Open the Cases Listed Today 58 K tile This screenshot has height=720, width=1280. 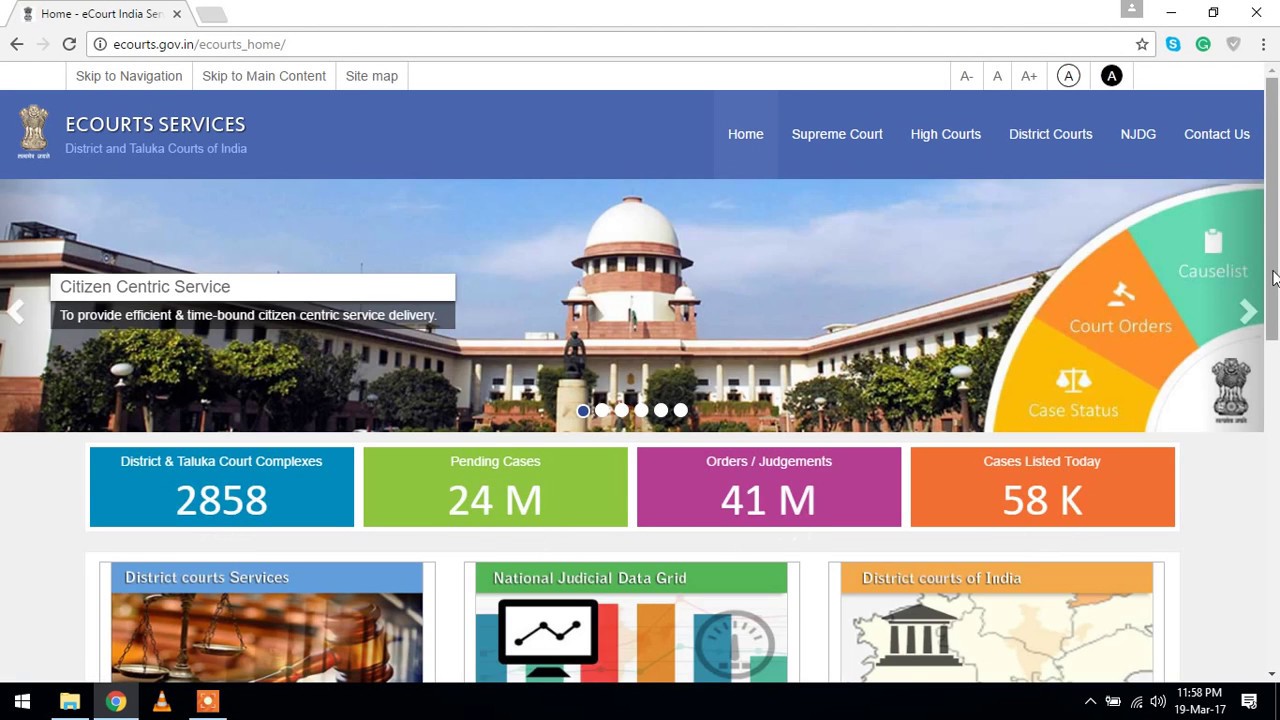[1042, 487]
